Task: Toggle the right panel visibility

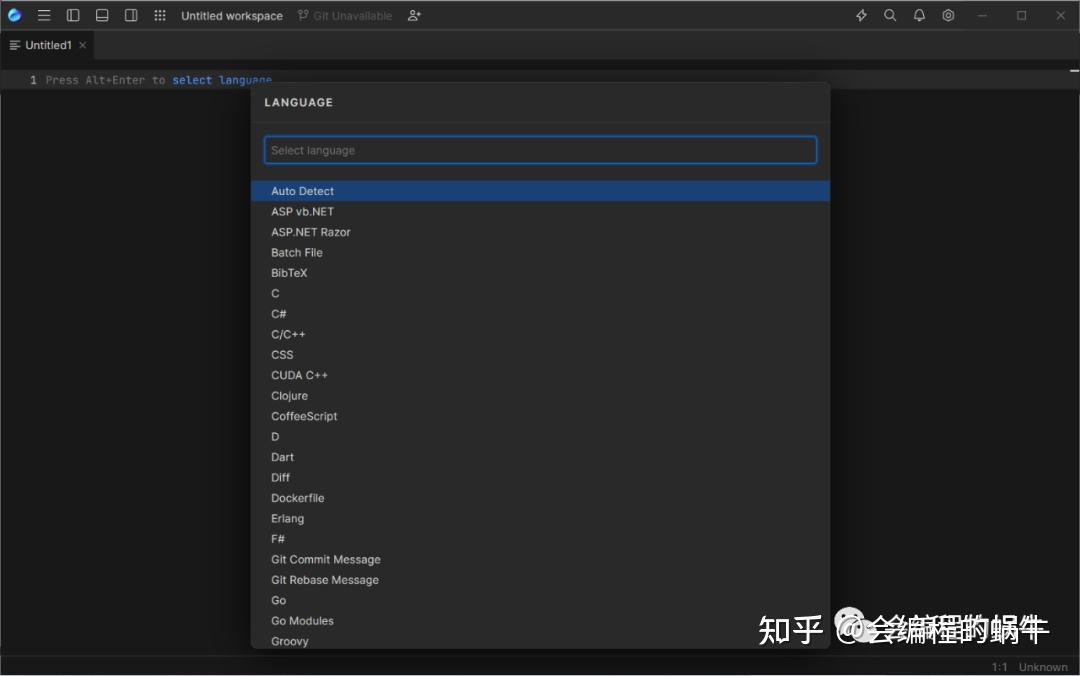Action: pyautogui.click(x=131, y=15)
